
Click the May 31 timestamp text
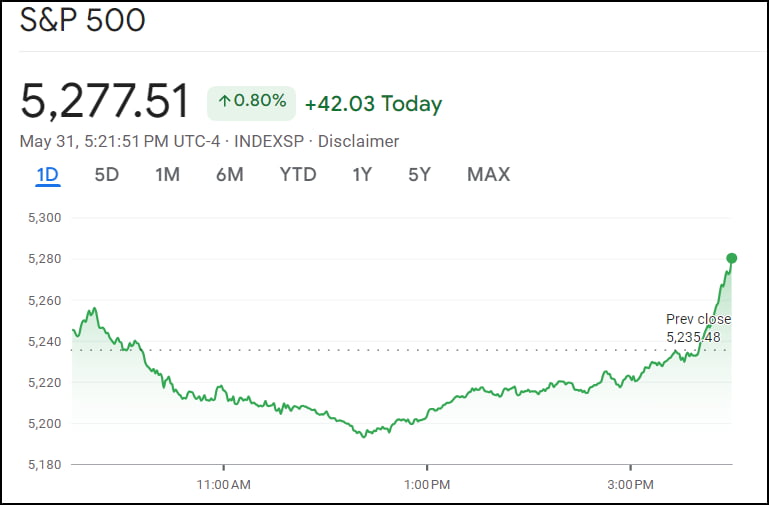coord(120,141)
